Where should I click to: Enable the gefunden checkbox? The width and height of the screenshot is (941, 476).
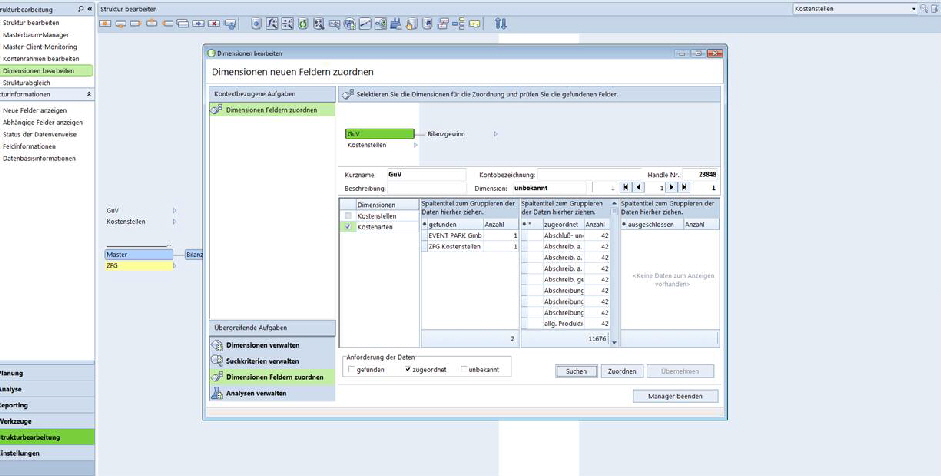pyautogui.click(x=352, y=370)
